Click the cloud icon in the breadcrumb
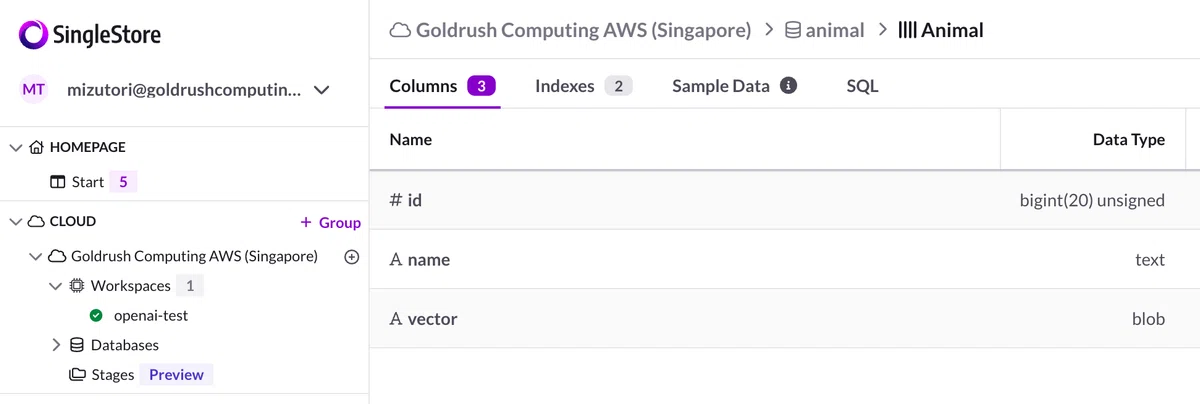Screen dimensions: 1200x404 [400, 30]
